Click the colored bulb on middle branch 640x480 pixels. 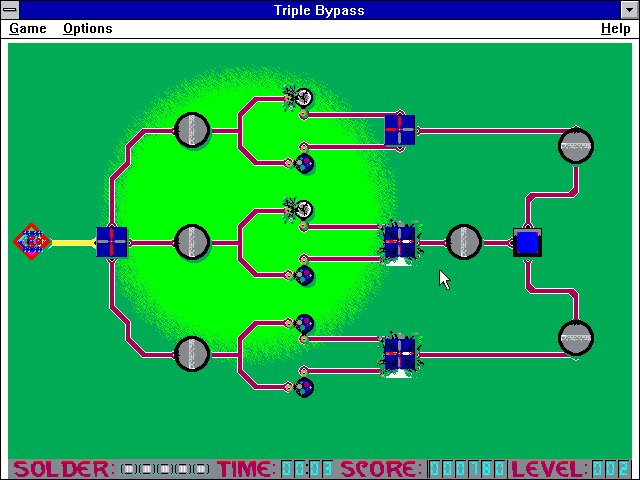(304, 276)
